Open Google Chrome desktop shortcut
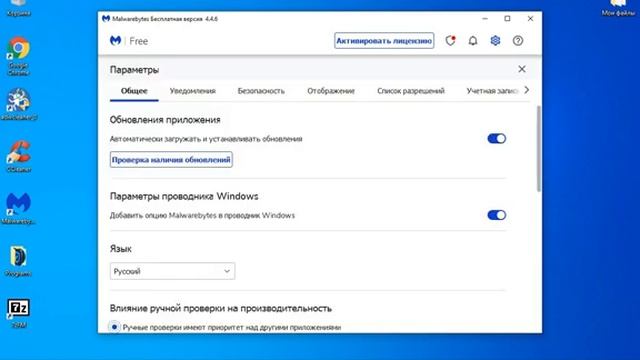 point(18,56)
